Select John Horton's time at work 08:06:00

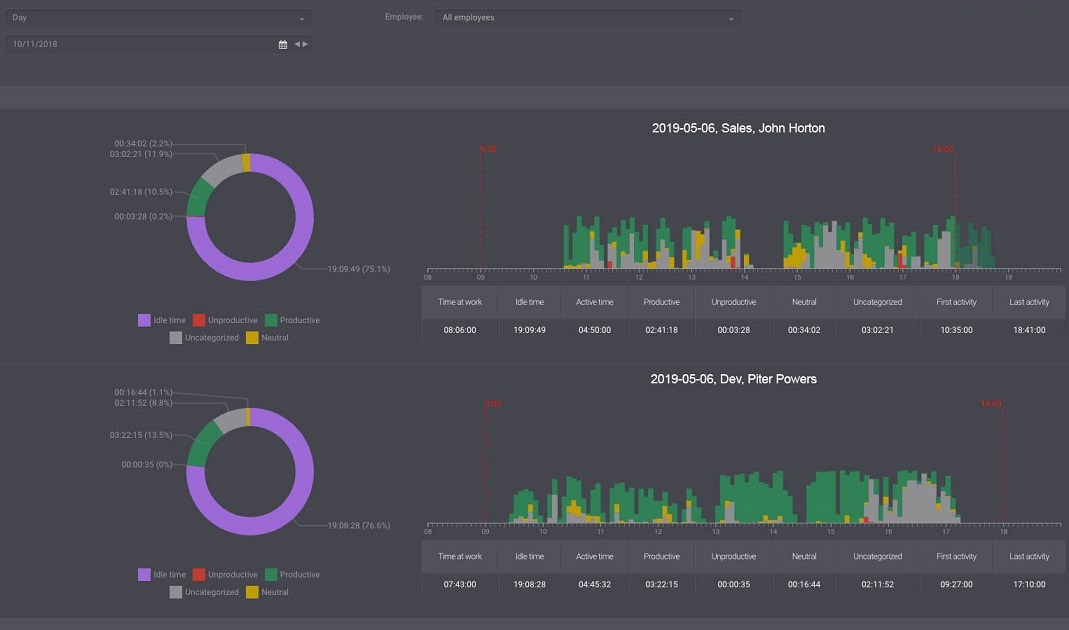460,330
